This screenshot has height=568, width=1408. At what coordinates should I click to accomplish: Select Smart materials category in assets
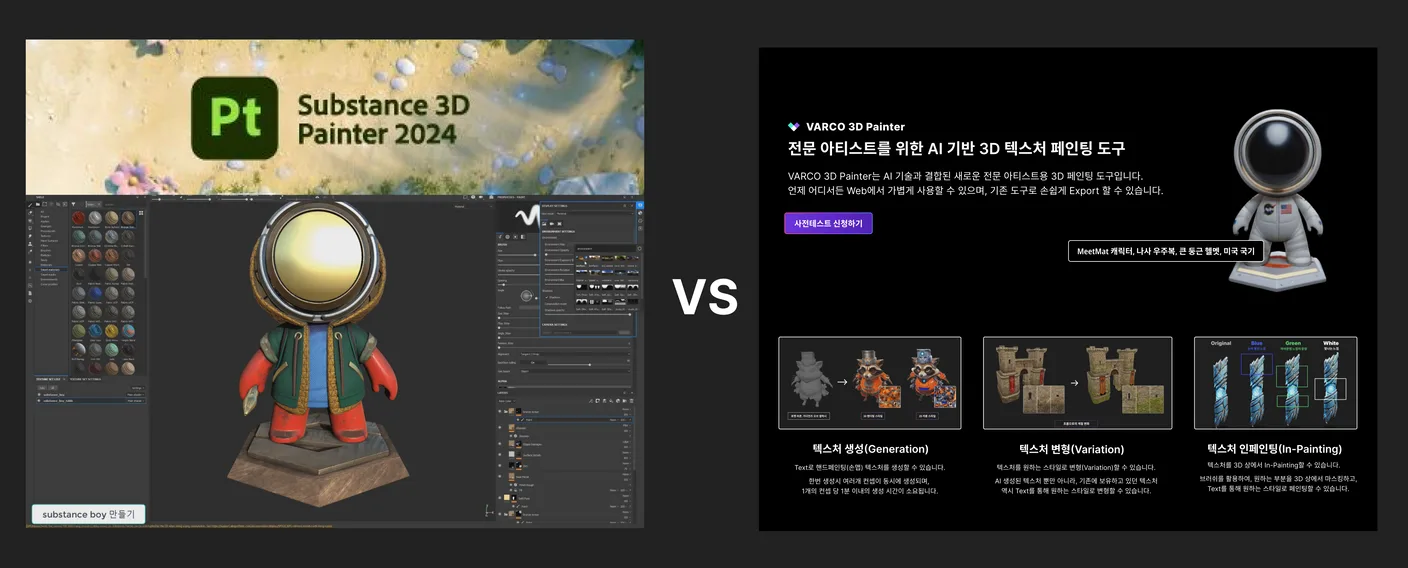click(x=51, y=270)
